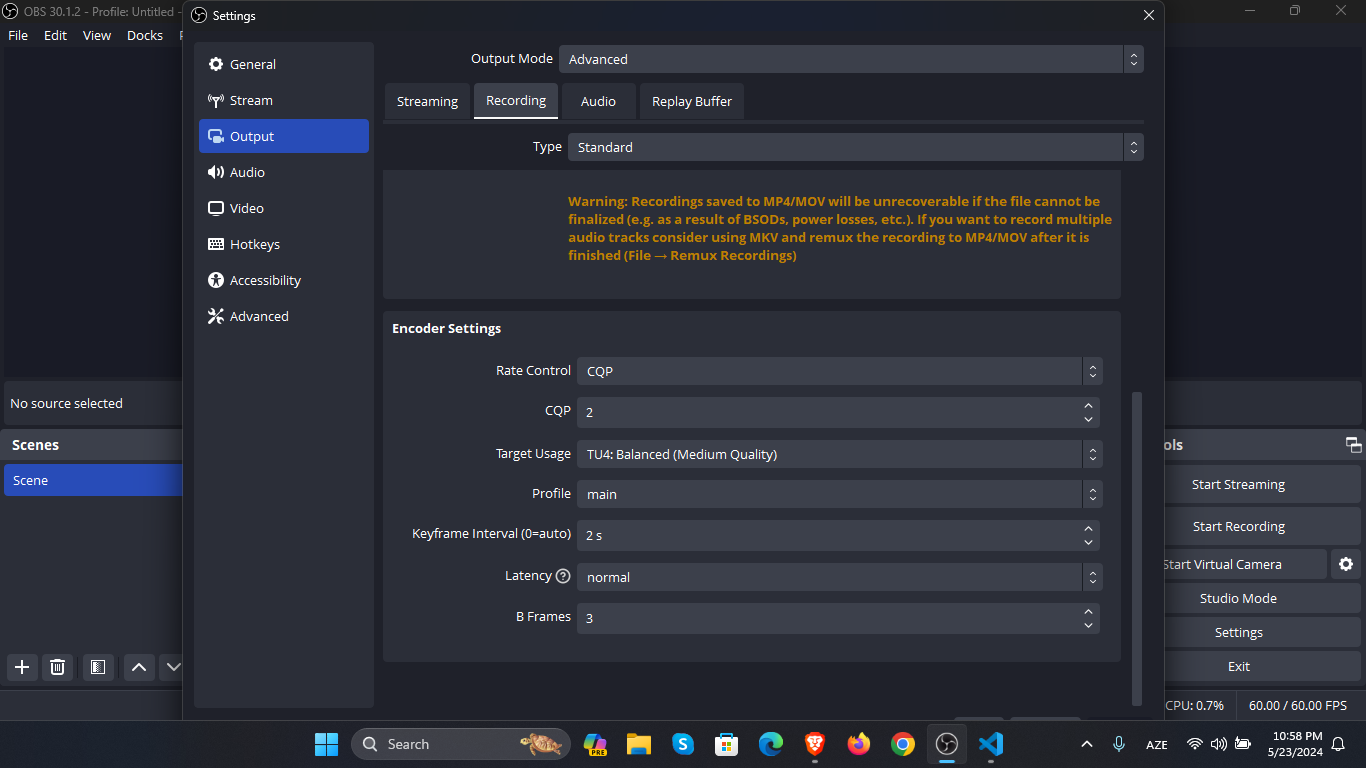Move scene up with arrow icon
Screen dimensions: 1366x768
coord(139,667)
